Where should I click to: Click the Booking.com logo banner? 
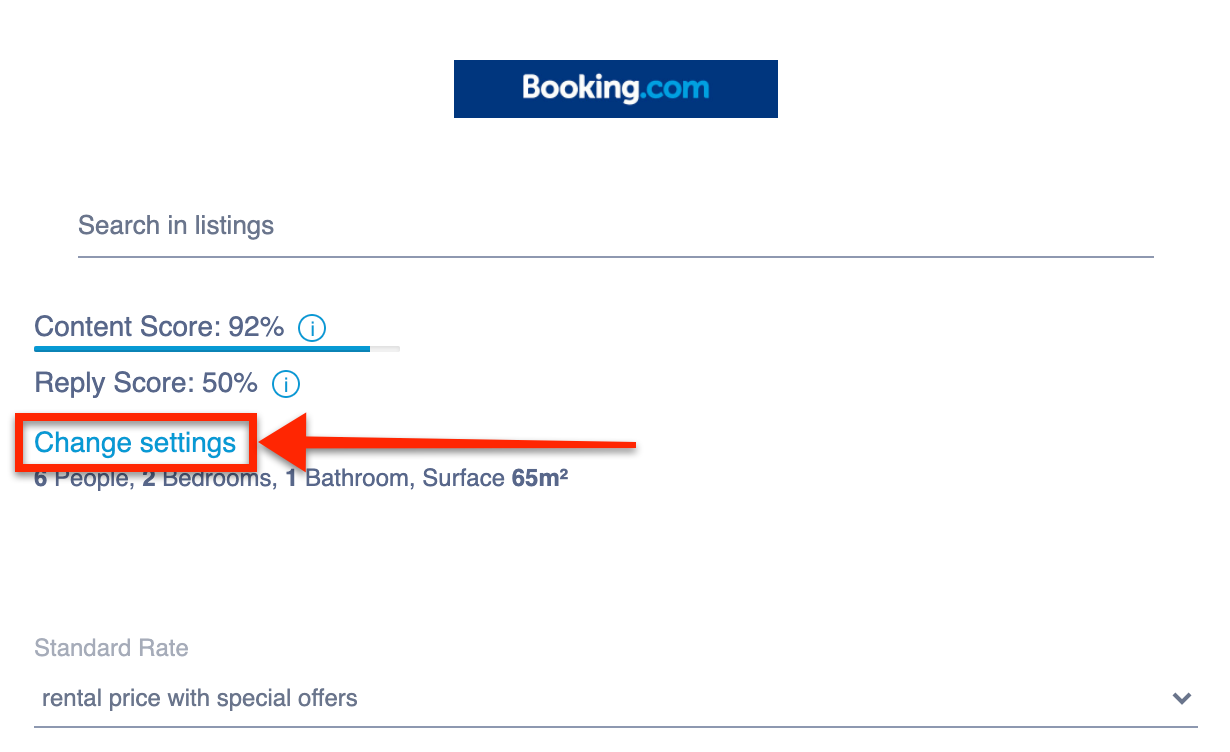coord(615,89)
